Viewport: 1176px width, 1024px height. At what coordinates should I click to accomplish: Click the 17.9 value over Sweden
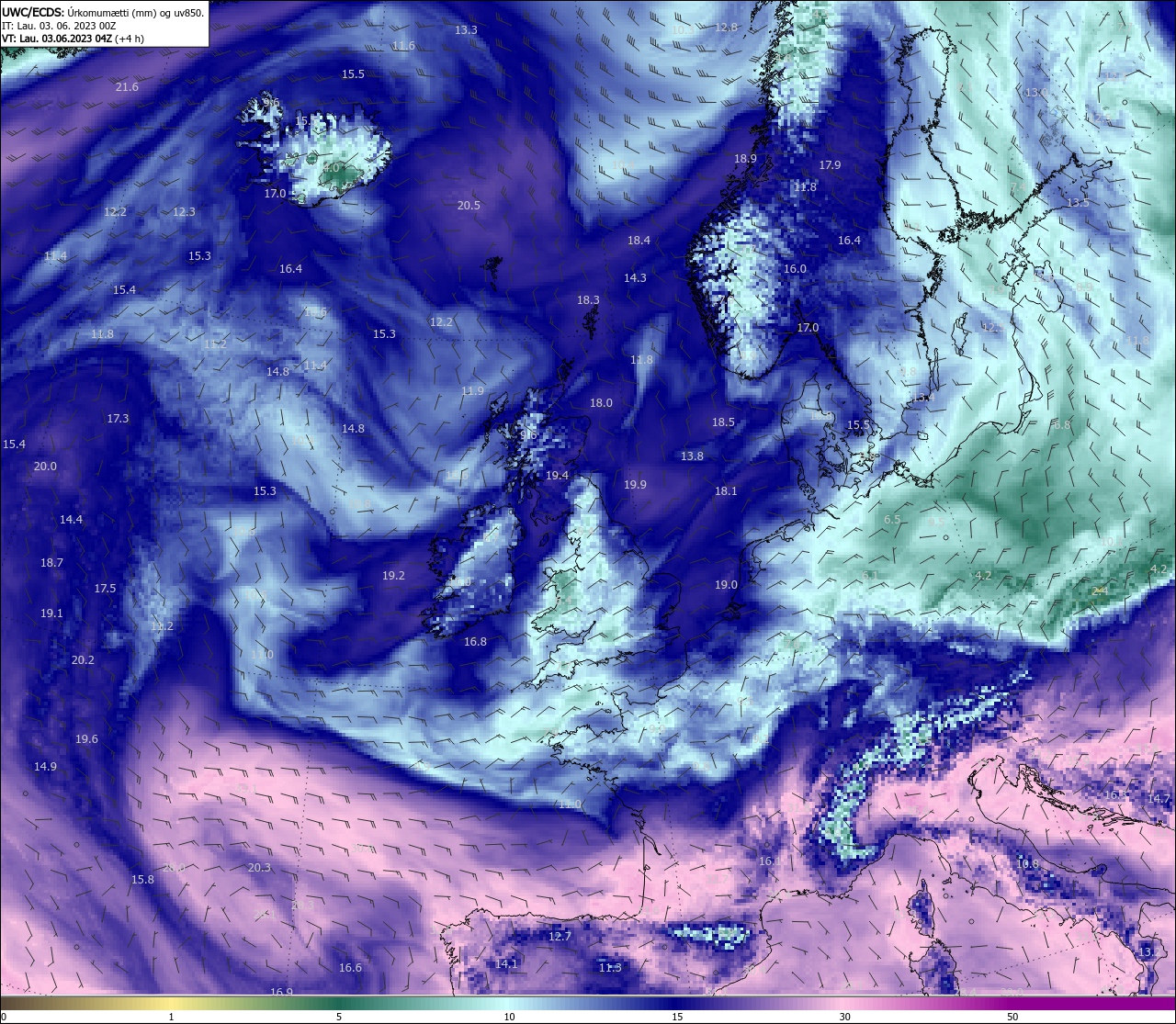click(830, 165)
